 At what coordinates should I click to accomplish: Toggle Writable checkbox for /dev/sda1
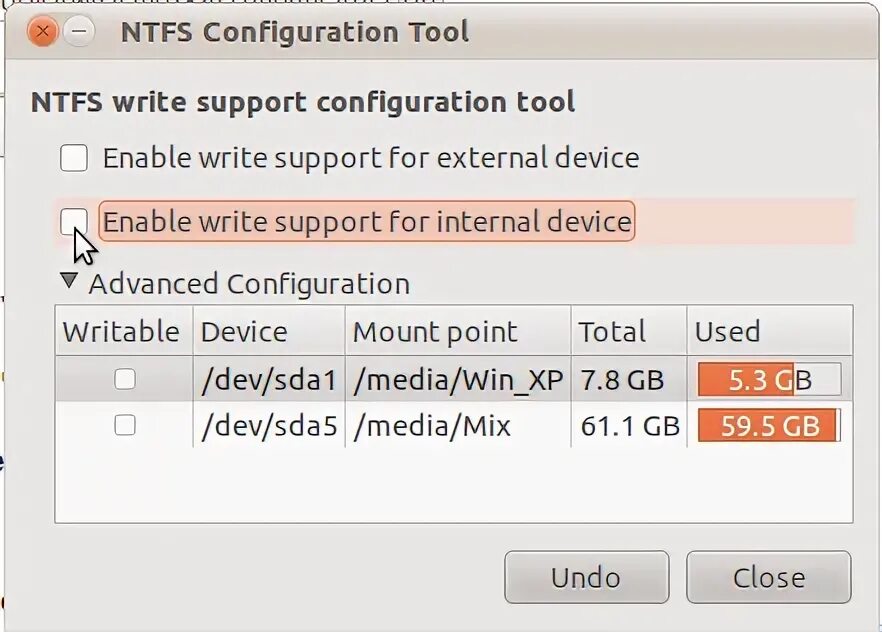[125, 379]
